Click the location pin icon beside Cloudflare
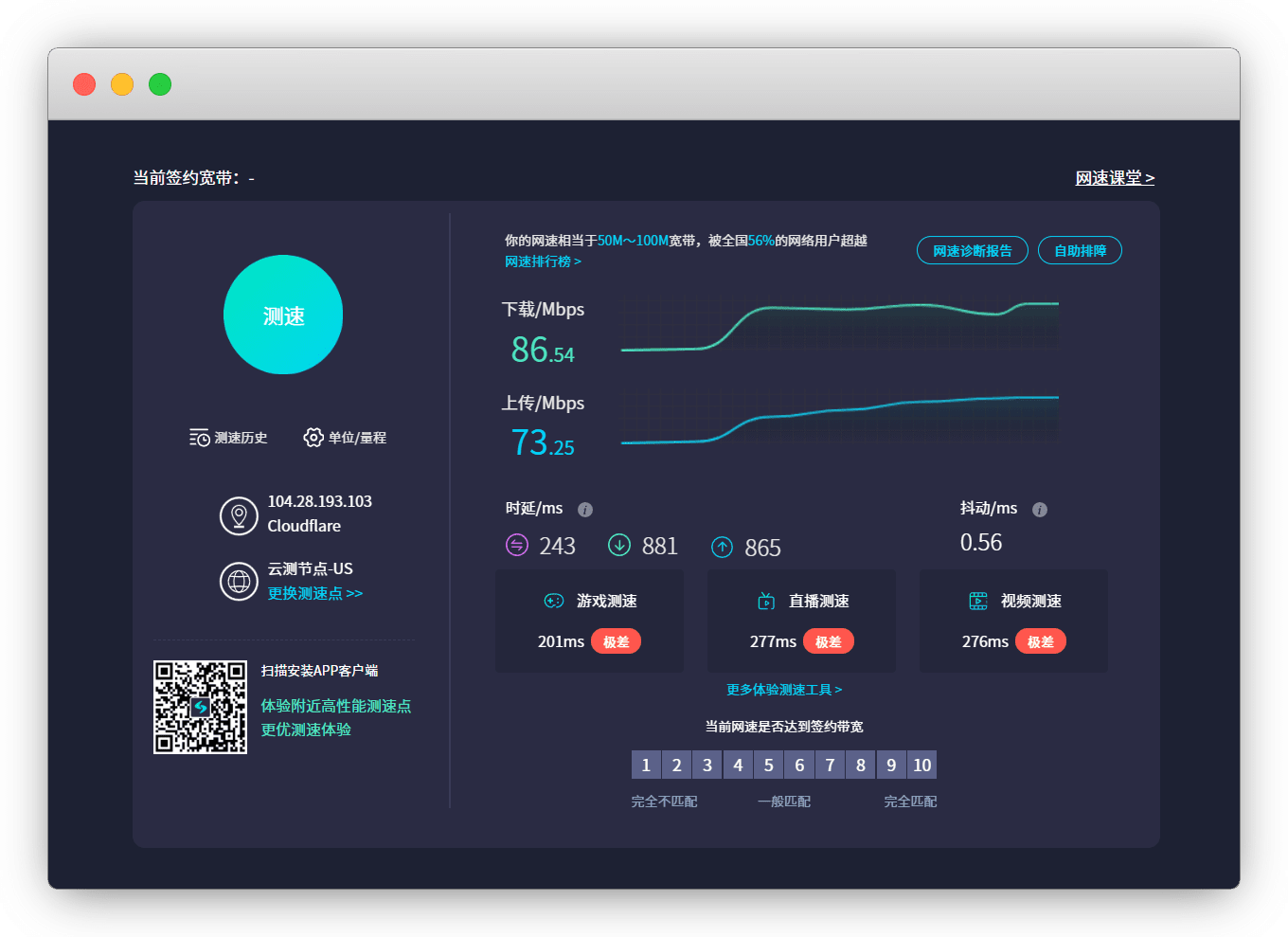This screenshot has height=937, width=1288. click(239, 515)
